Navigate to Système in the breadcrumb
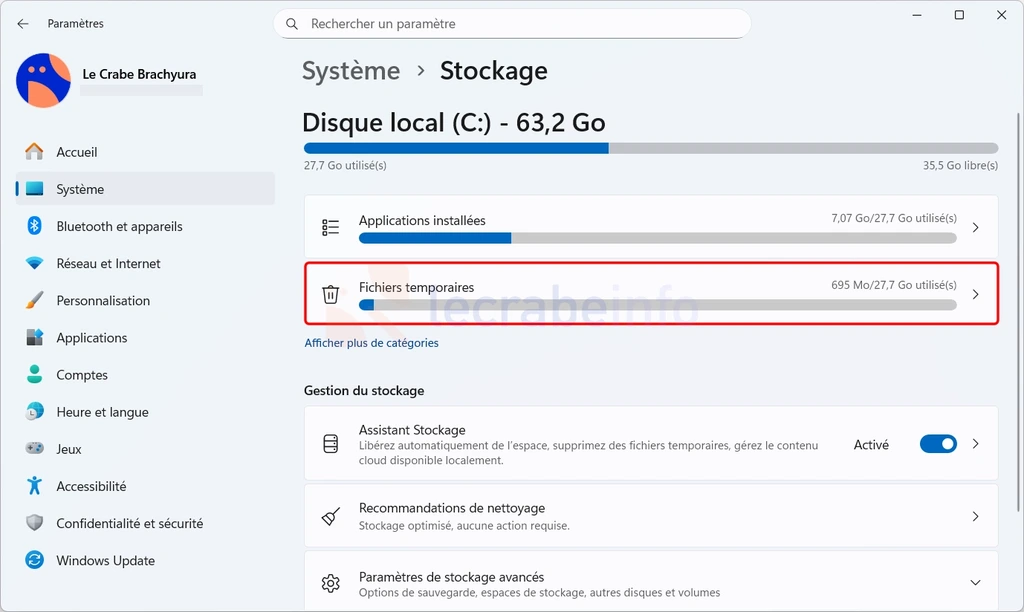This screenshot has height=612, width=1024. click(x=351, y=71)
